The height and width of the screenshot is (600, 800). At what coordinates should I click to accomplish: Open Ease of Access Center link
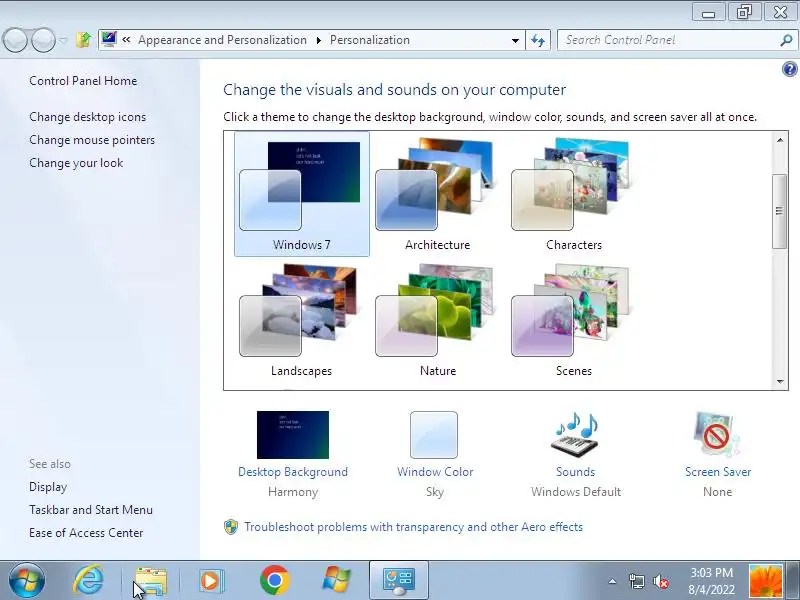click(x=86, y=533)
